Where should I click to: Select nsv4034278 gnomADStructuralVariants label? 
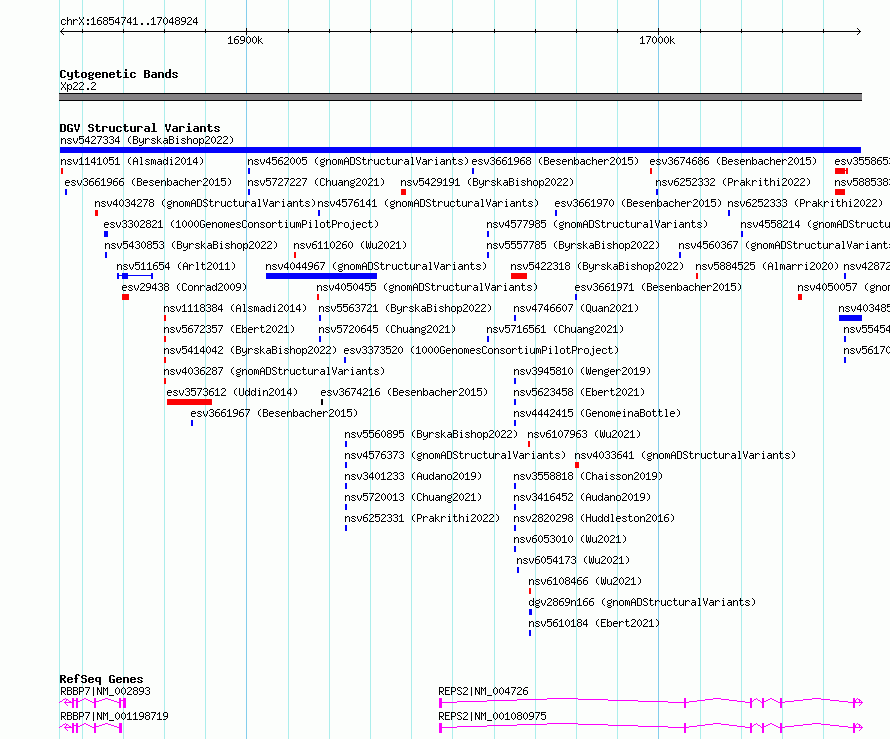[205, 203]
